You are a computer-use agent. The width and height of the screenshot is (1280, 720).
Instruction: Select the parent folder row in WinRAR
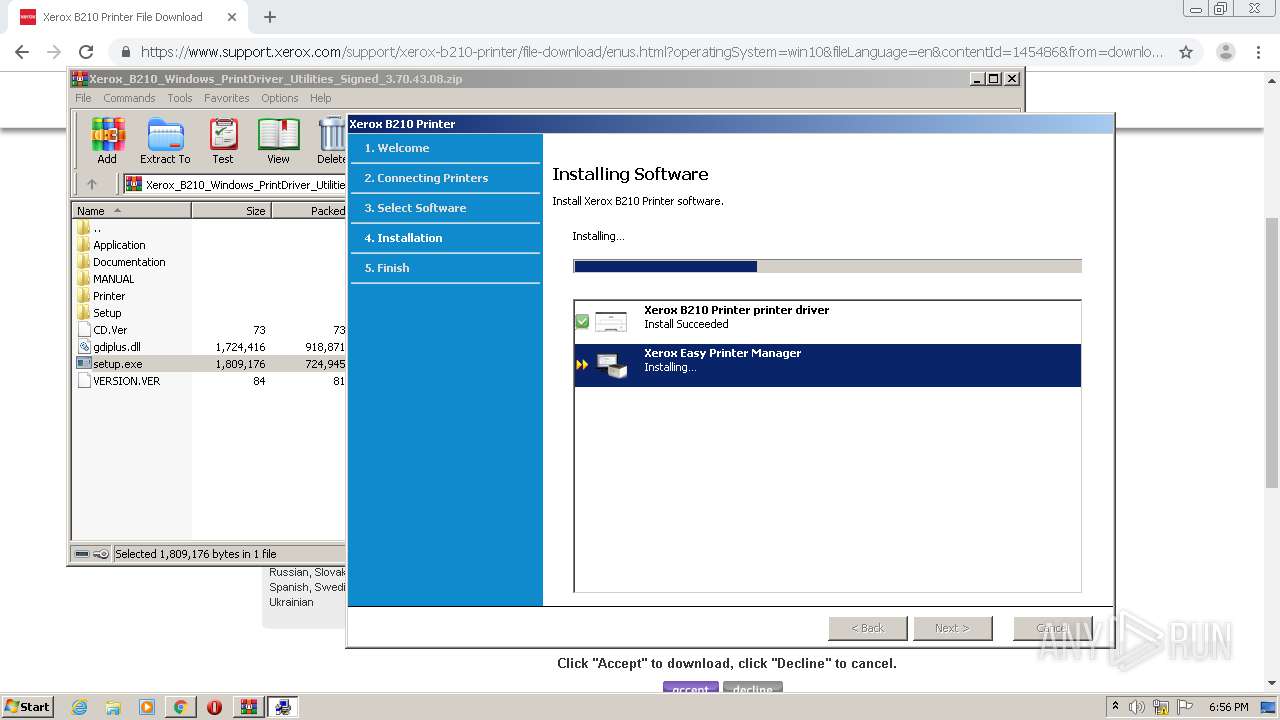pos(209,228)
